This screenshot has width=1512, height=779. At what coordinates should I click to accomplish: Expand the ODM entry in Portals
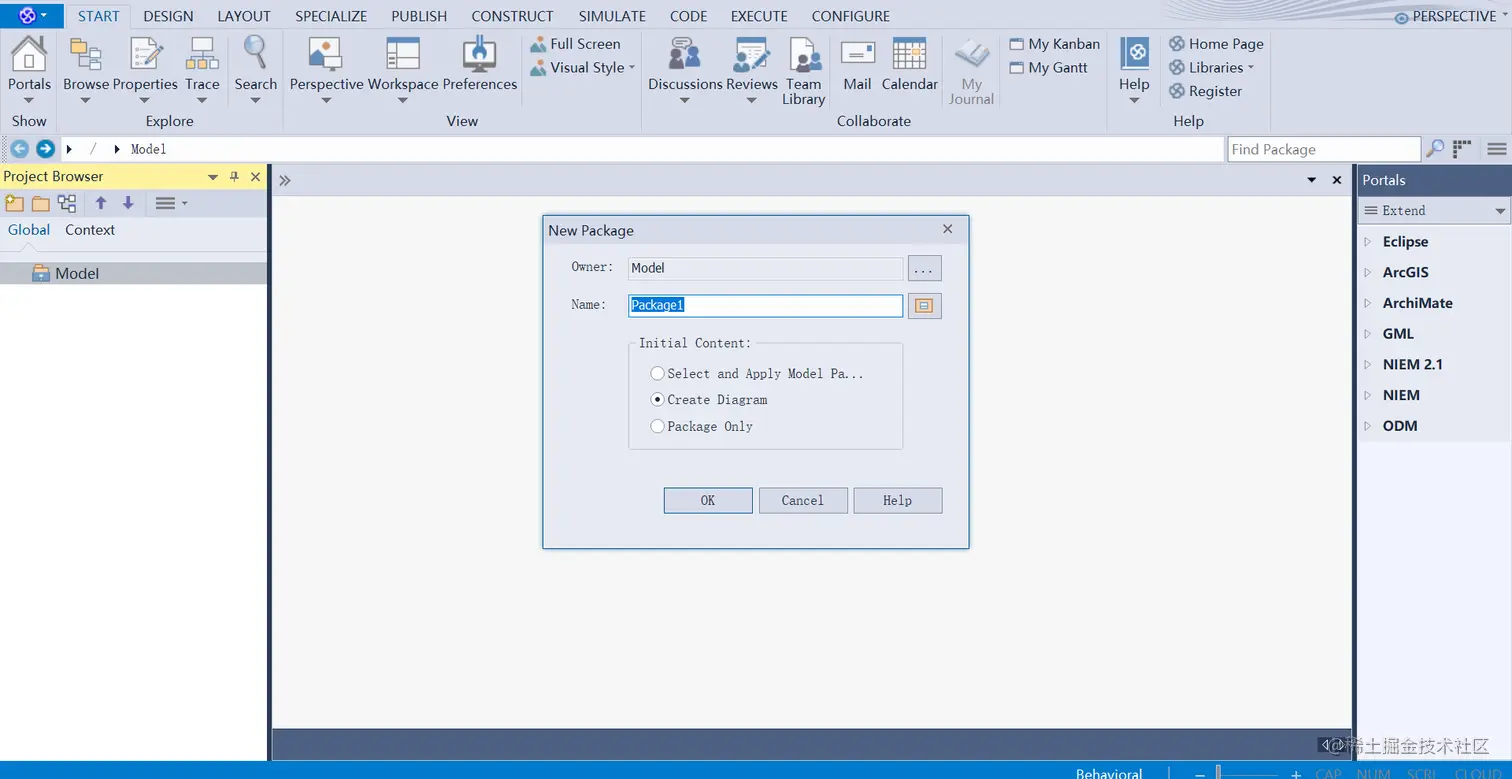[x=1368, y=426]
